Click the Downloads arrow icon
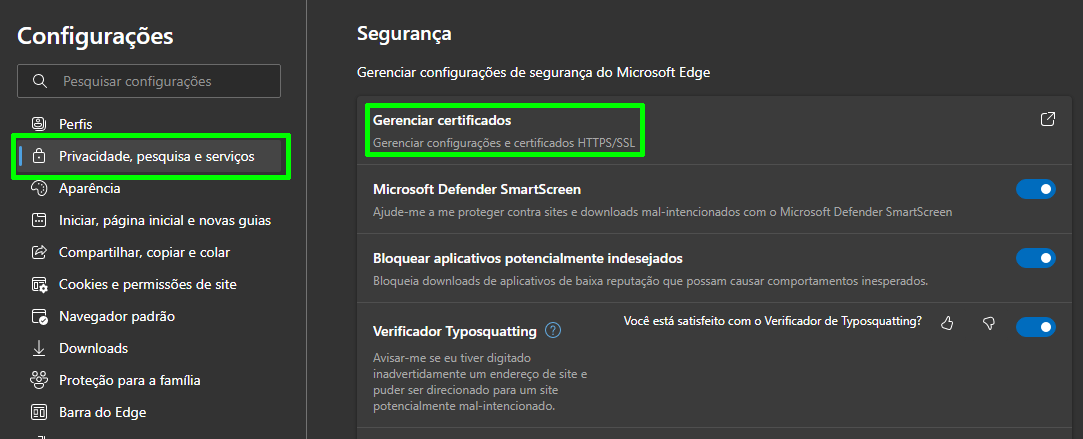Screen dimensions: 1083x439 pos(39,349)
